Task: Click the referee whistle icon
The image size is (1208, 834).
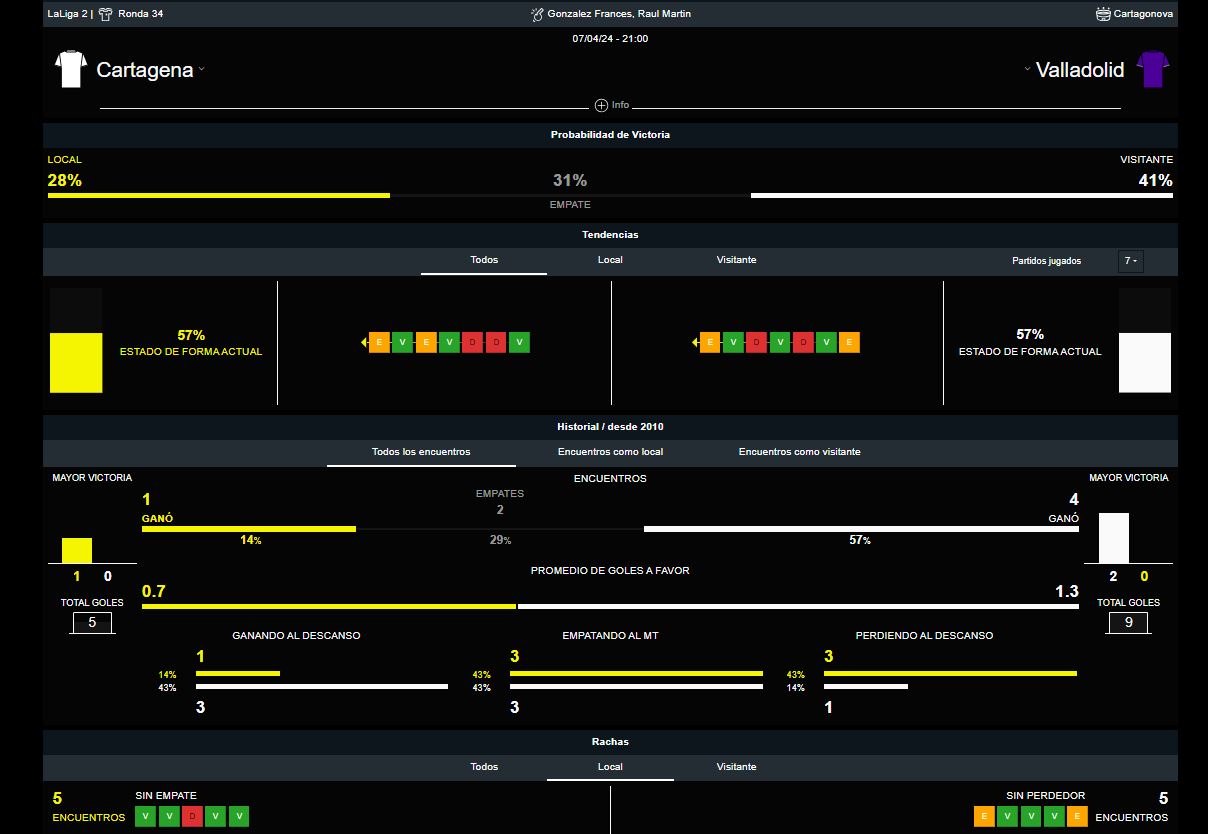Action: pos(538,14)
